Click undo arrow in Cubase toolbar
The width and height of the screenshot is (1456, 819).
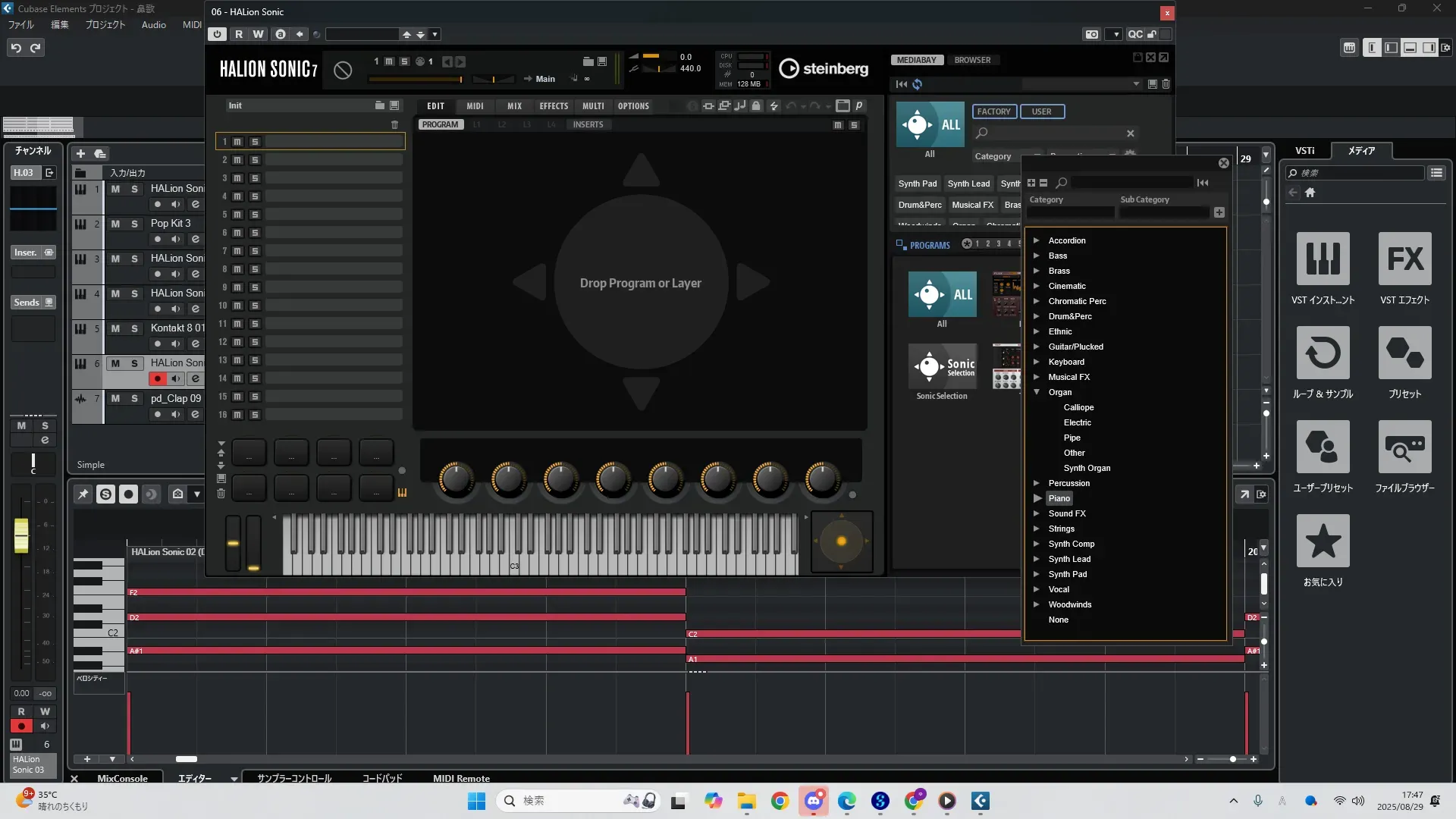(16, 48)
